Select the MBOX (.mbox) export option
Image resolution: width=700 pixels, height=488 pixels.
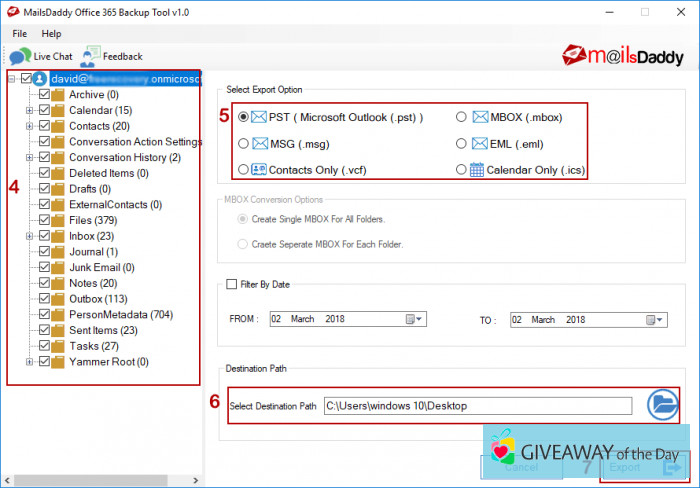click(x=461, y=117)
